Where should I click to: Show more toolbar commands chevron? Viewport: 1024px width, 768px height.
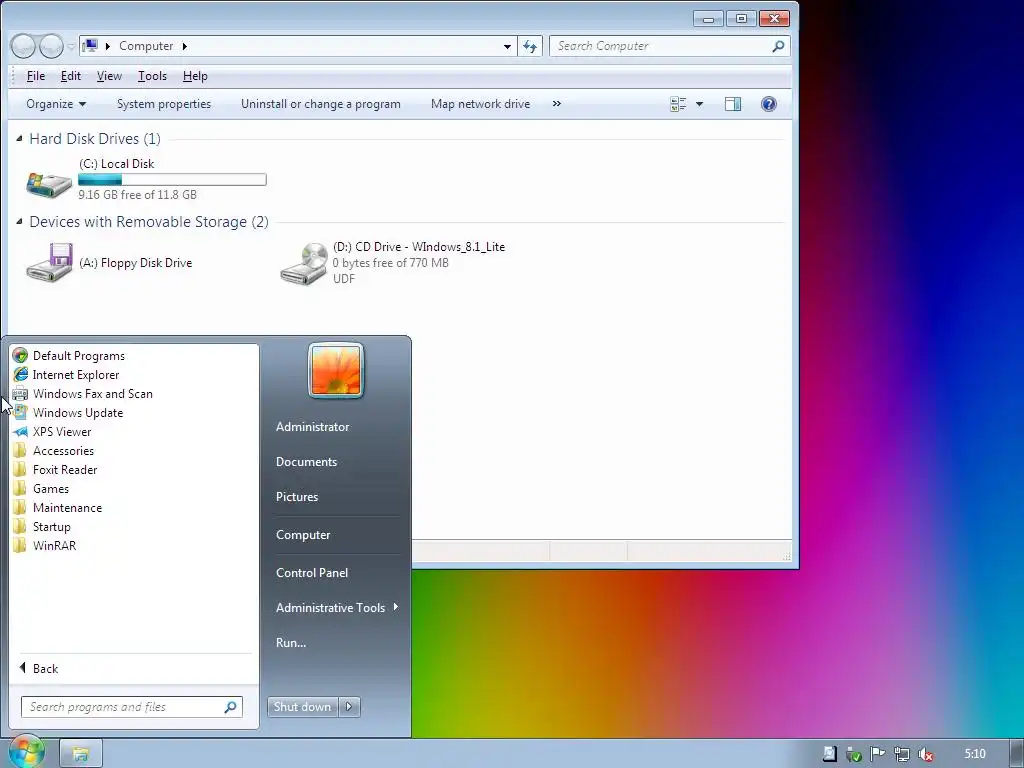(556, 103)
